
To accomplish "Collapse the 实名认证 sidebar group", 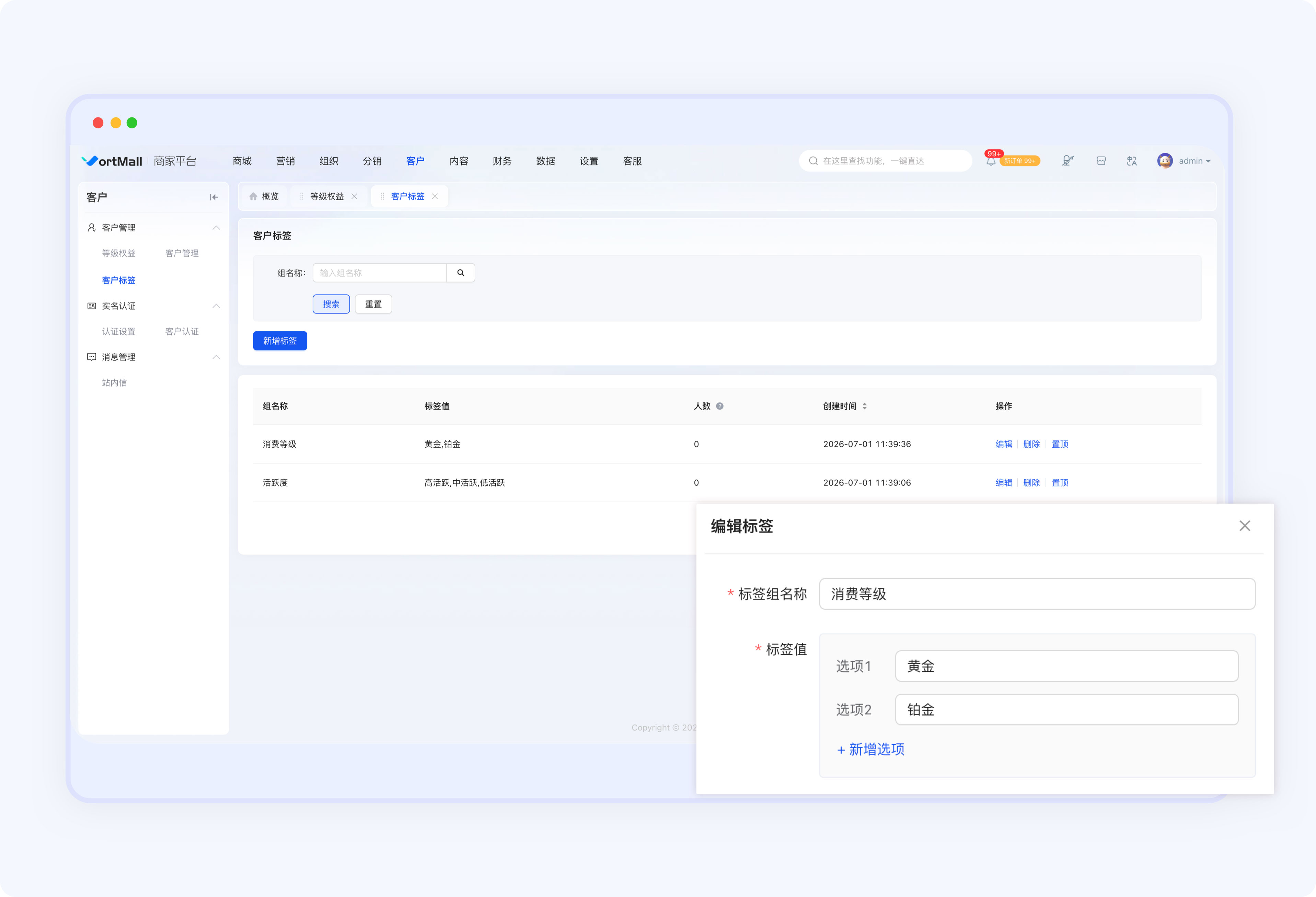I will (216, 306).
